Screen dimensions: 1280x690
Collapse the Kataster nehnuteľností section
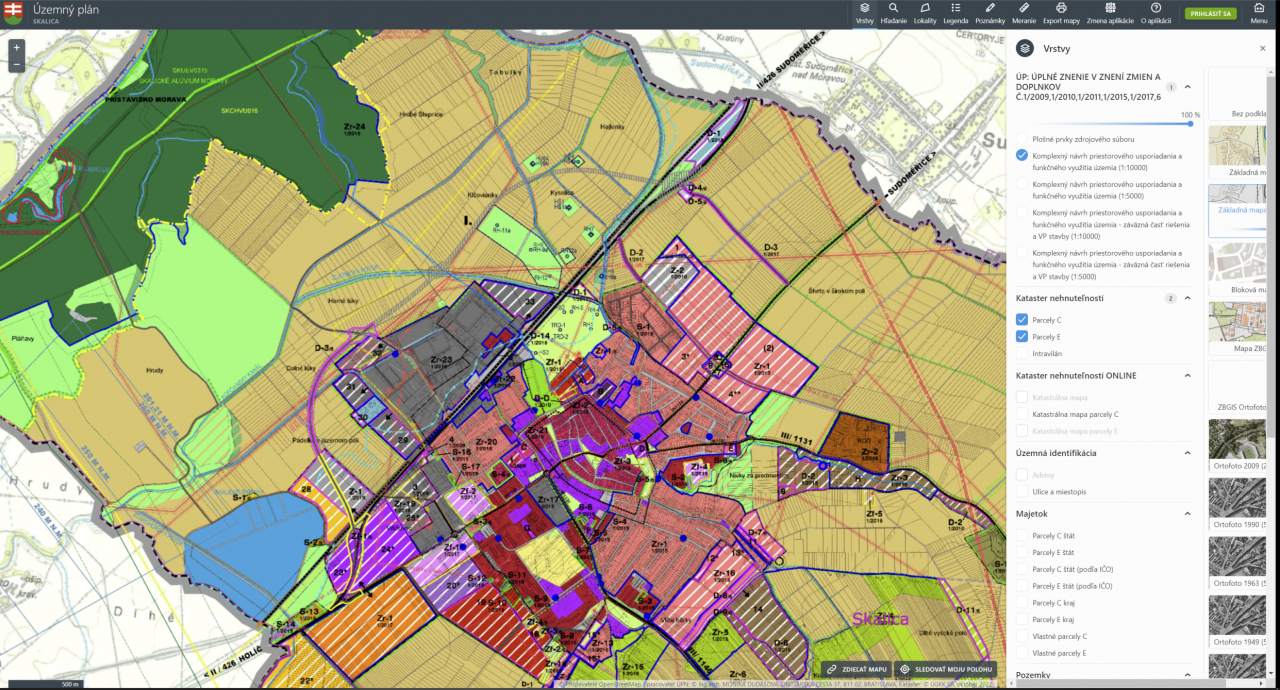coord(1188,298)
